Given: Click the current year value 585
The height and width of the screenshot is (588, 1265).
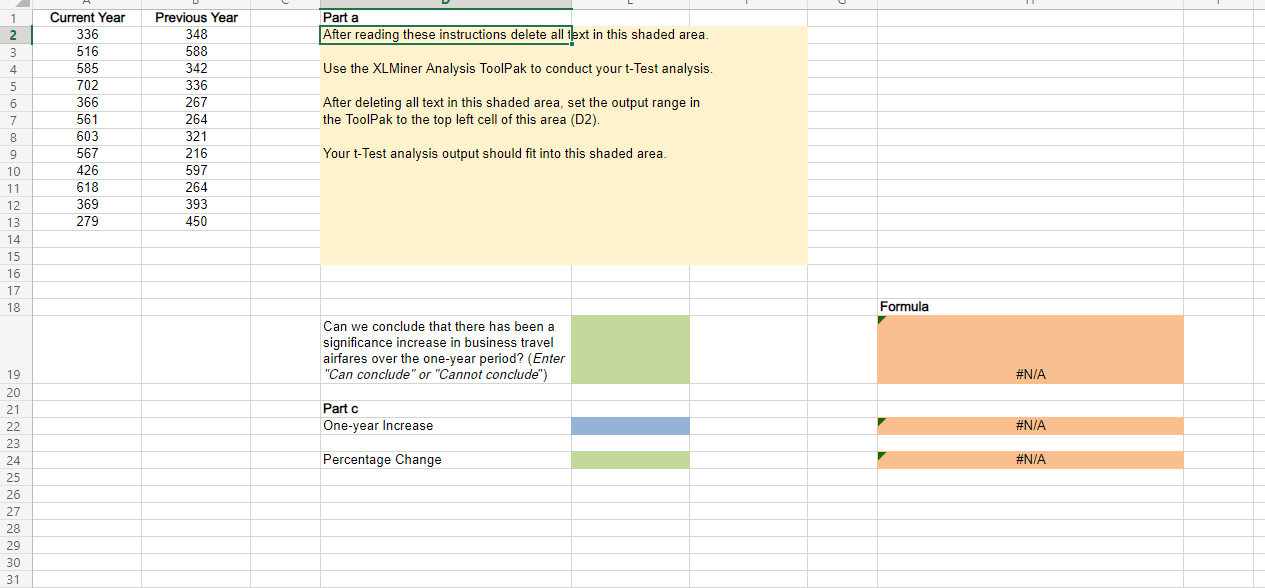Looking at the screenshot, I should [x=87, y=69].
